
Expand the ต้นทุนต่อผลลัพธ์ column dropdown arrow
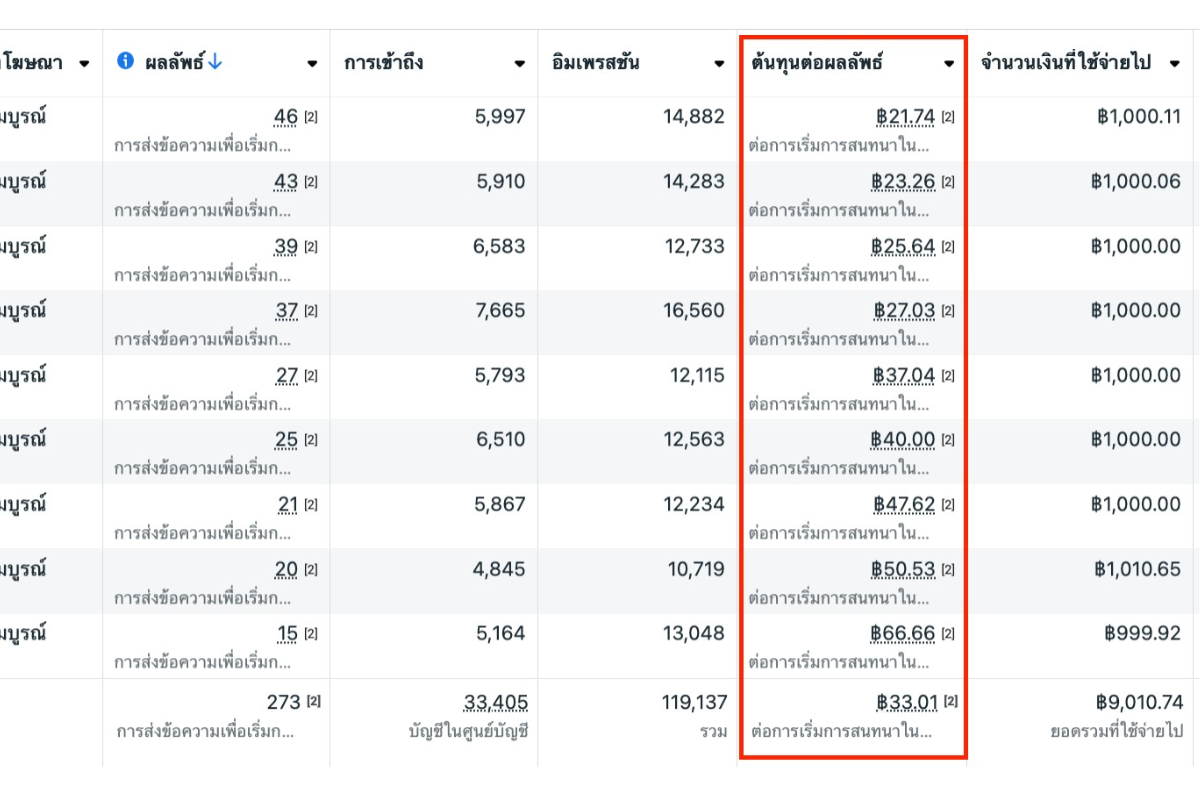click(949, 64)
